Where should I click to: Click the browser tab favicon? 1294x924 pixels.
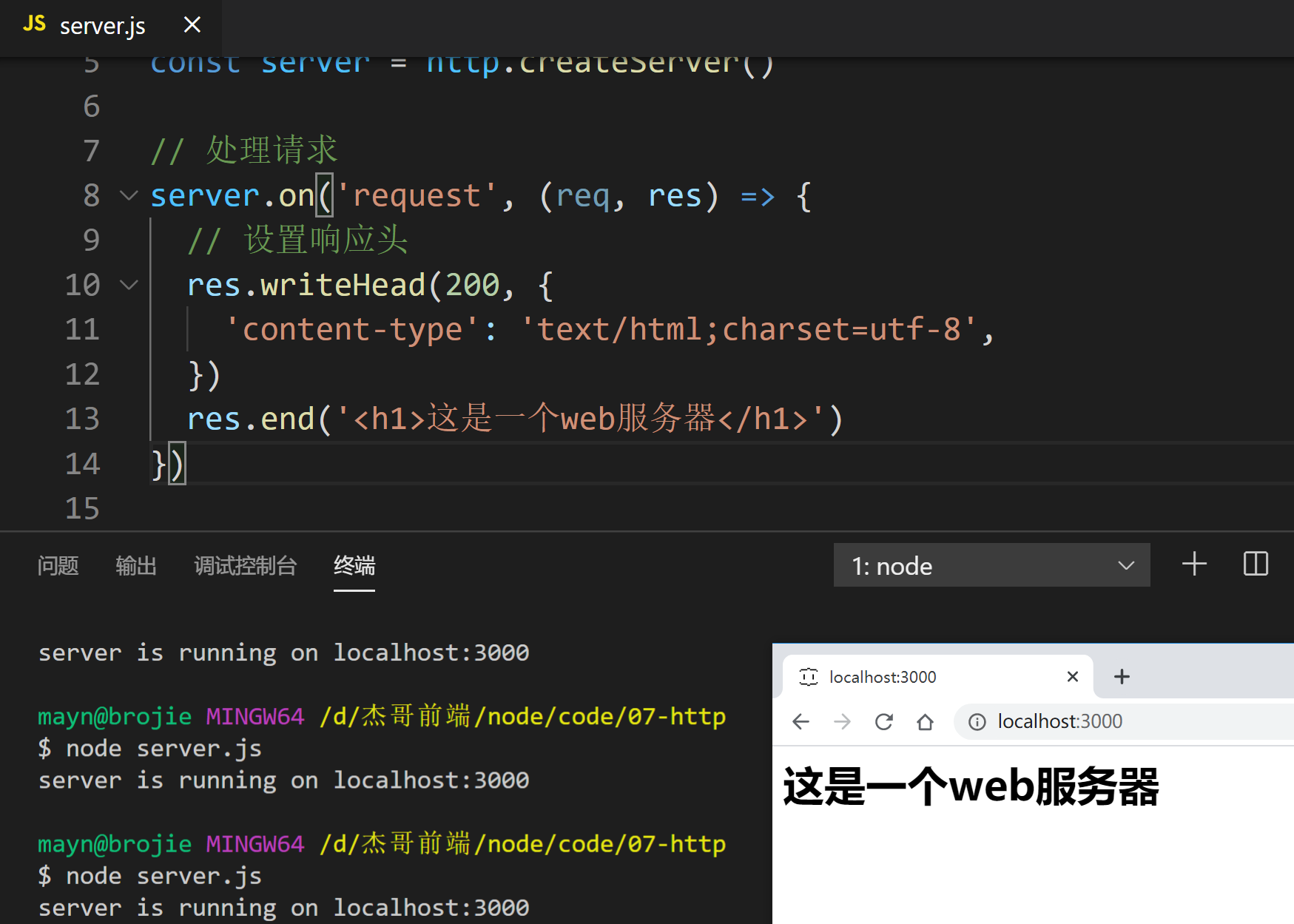pyautogui.click(x=809, y=677)
